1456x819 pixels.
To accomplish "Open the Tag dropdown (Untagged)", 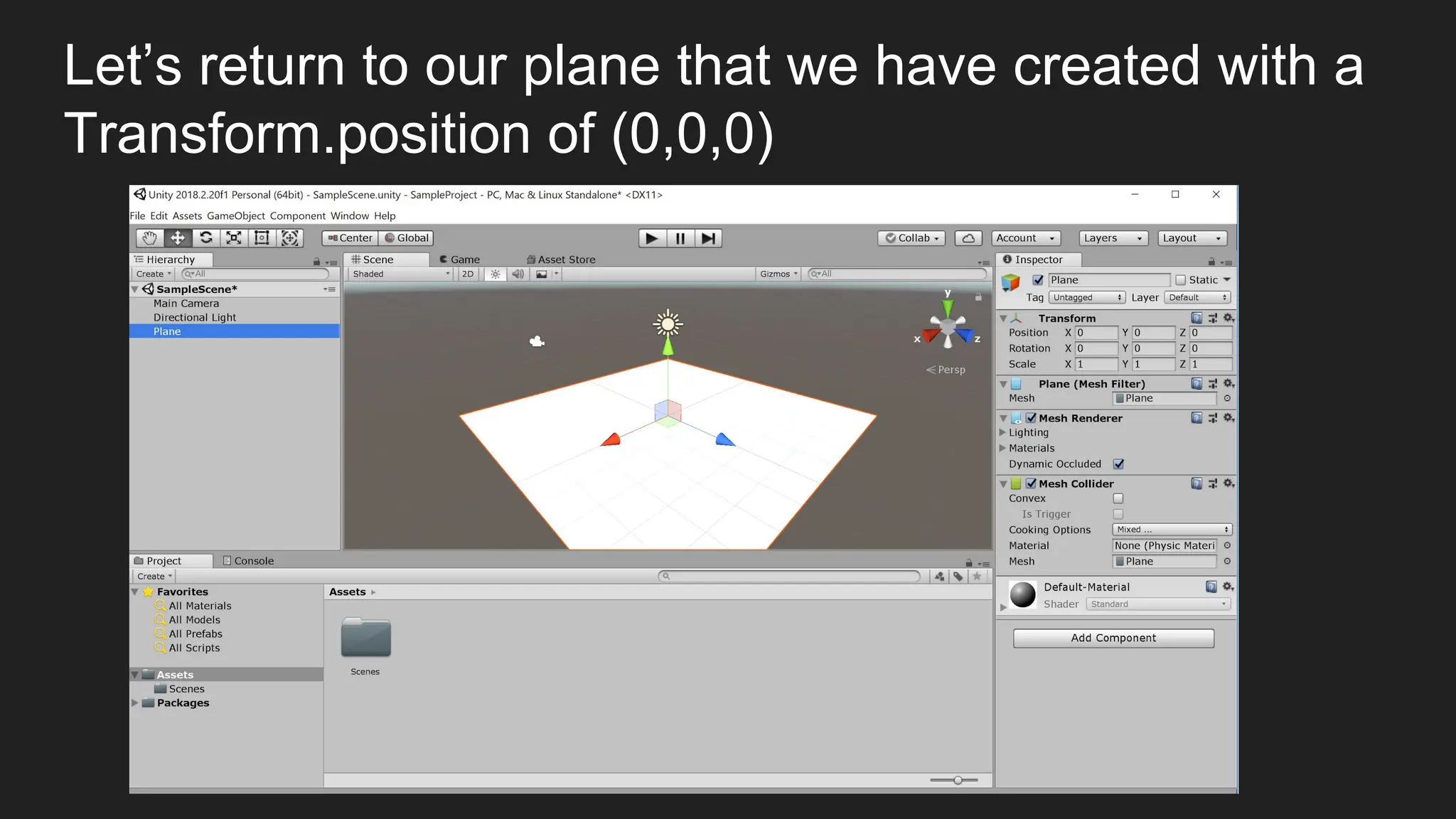I will (x=1087, y=298).
